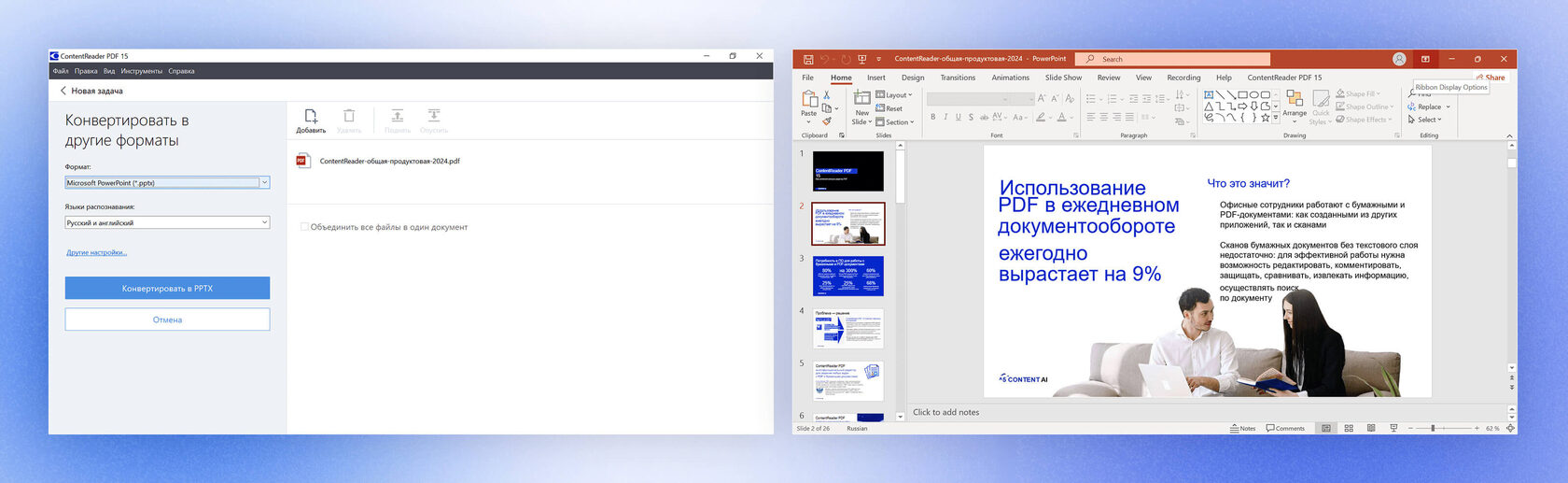
Task: Click the Отмена button
Action: click(167, 320)
